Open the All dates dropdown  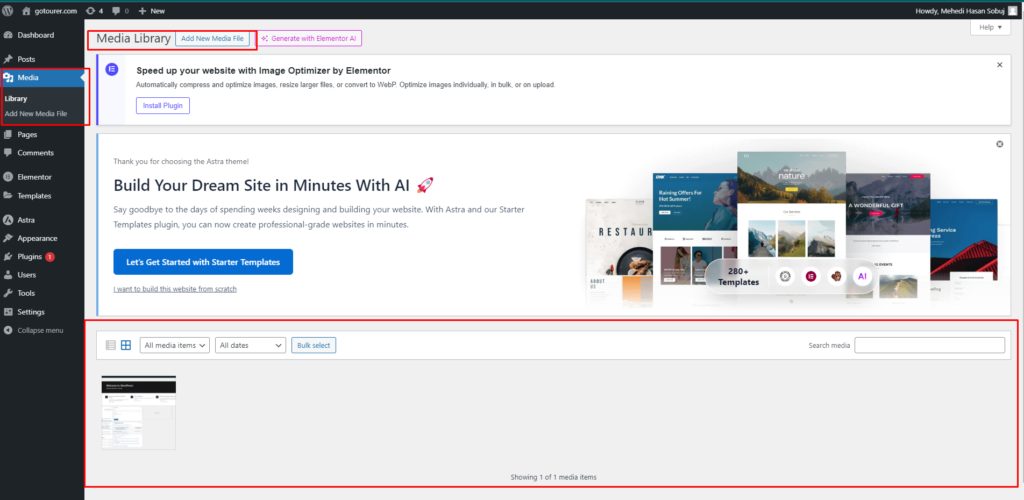251,345
